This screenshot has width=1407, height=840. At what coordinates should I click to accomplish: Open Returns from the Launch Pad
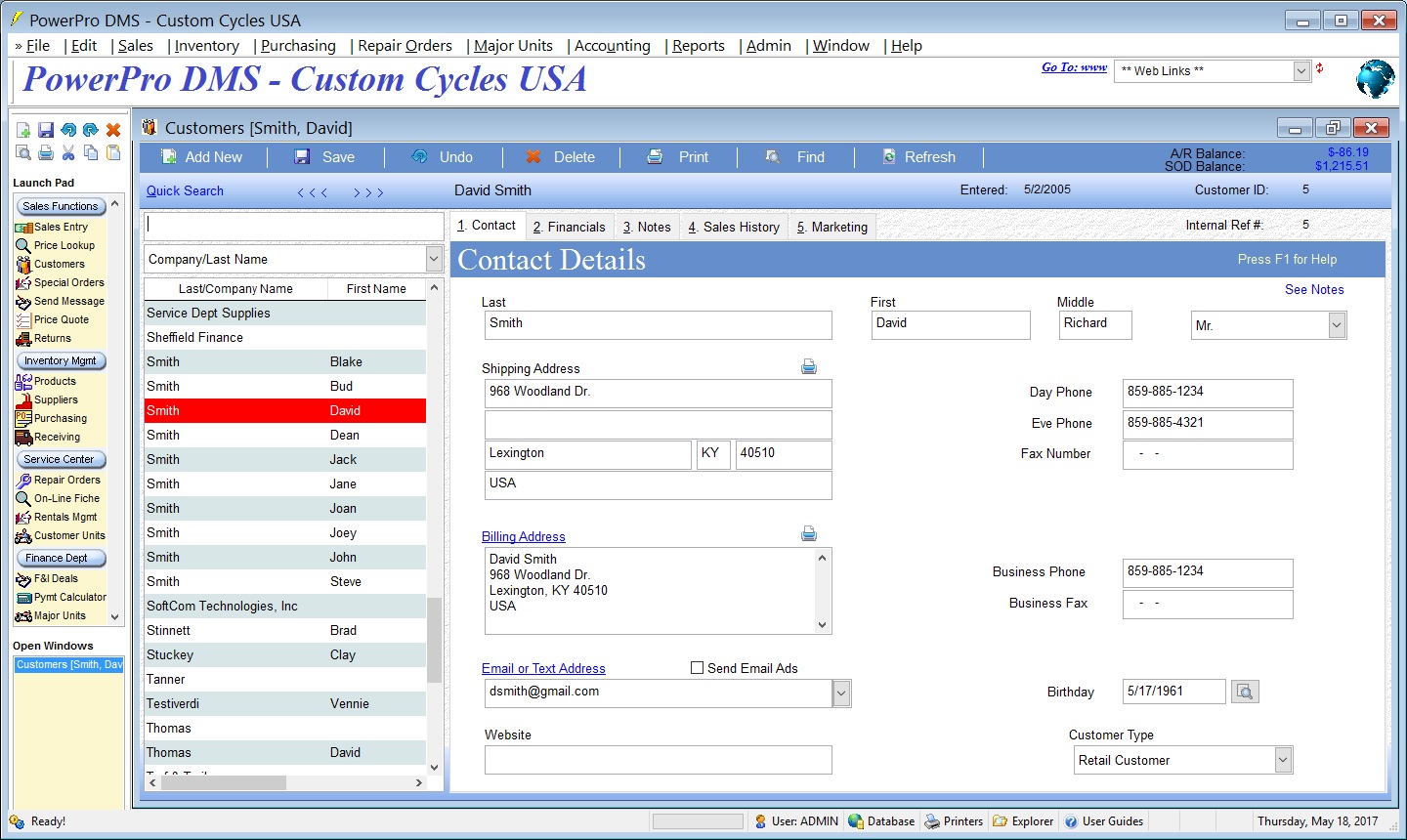pyautogui.click(x=54, y=338)
